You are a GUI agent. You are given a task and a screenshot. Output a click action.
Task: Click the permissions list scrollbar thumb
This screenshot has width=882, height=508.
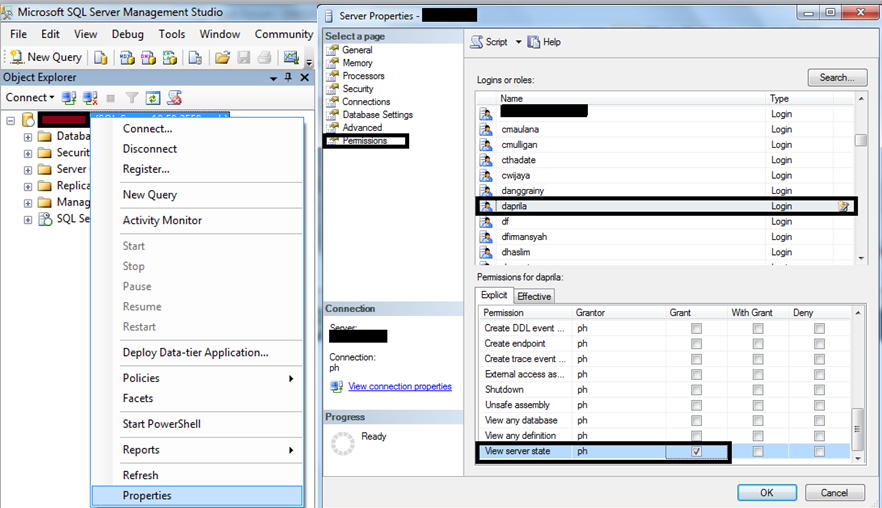pyautogui.click(x=857, y=429)
